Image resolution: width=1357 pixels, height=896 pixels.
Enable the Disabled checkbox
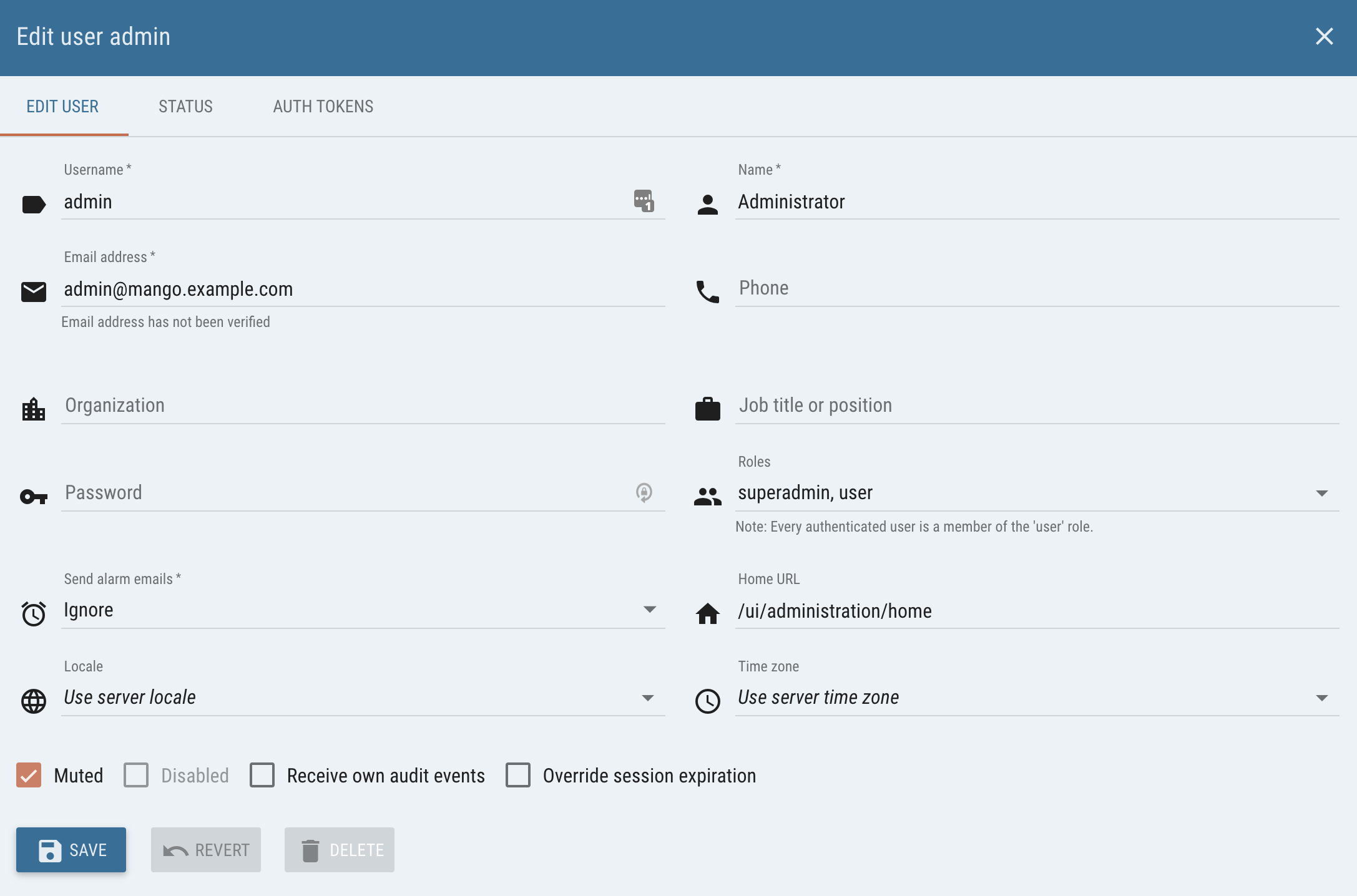[135, 775]
